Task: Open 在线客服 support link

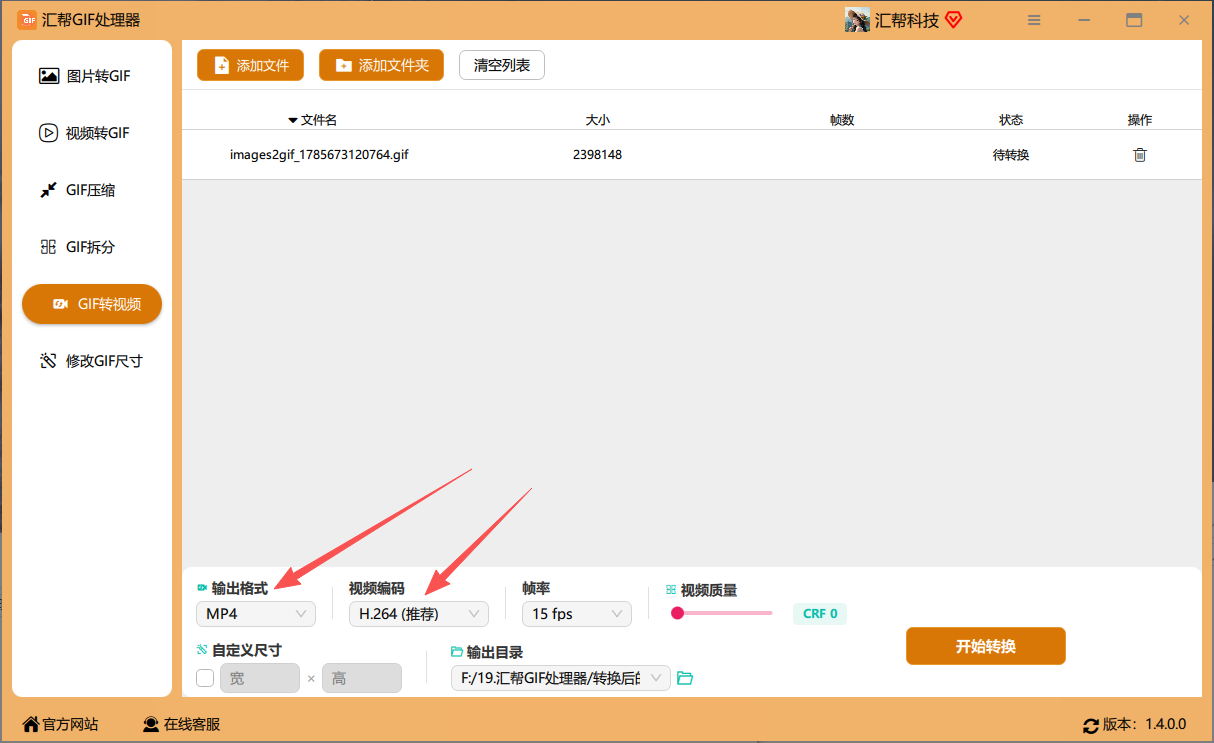Action: pos(181,724)
